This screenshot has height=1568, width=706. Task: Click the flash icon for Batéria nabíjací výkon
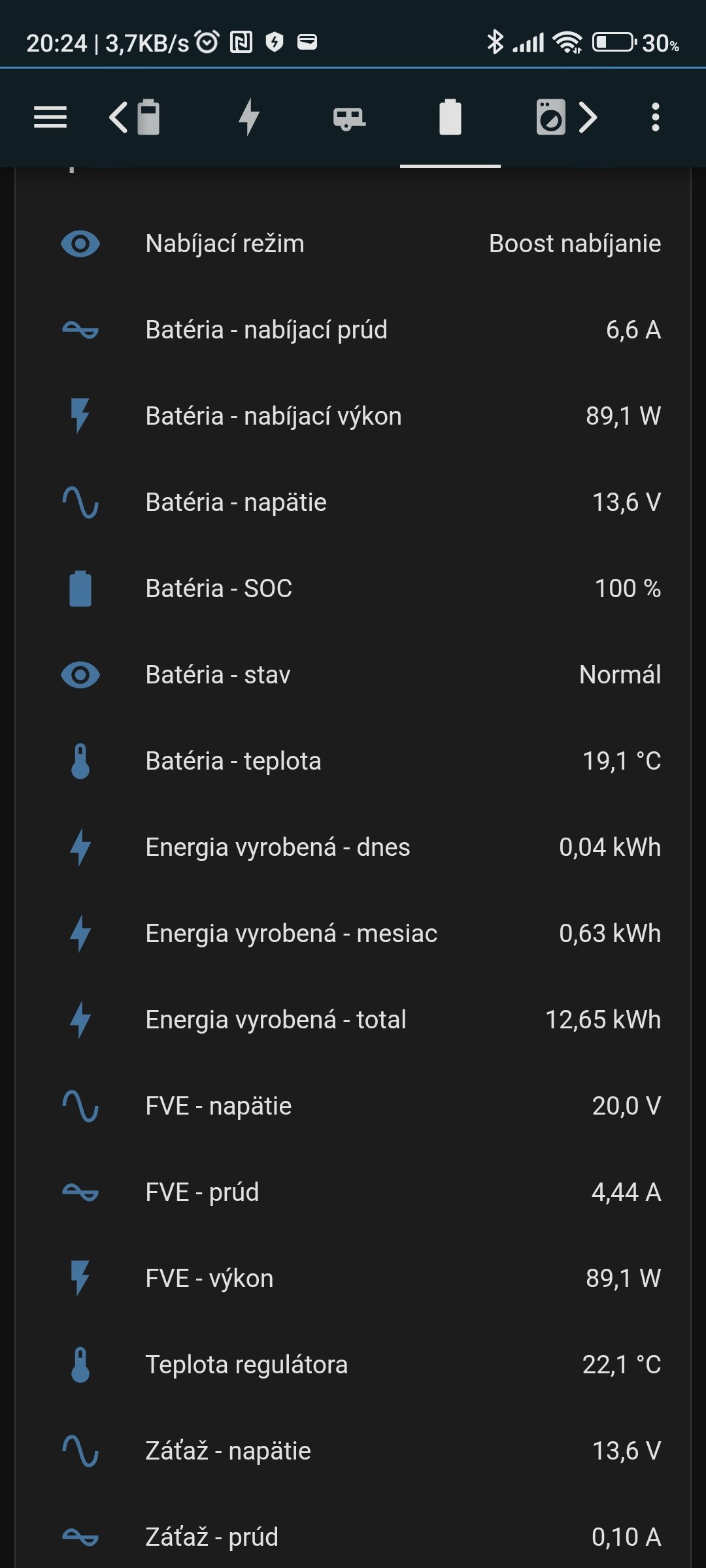pyautogui.click(x=80, y=416)
